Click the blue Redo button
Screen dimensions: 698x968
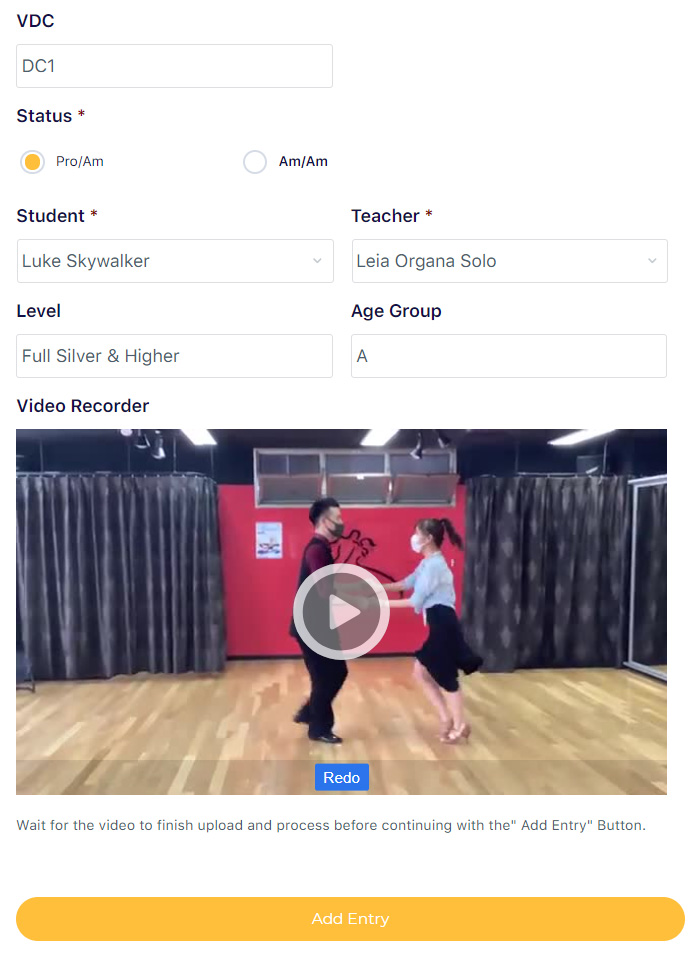pyautogui.click(x=341, y=777)
